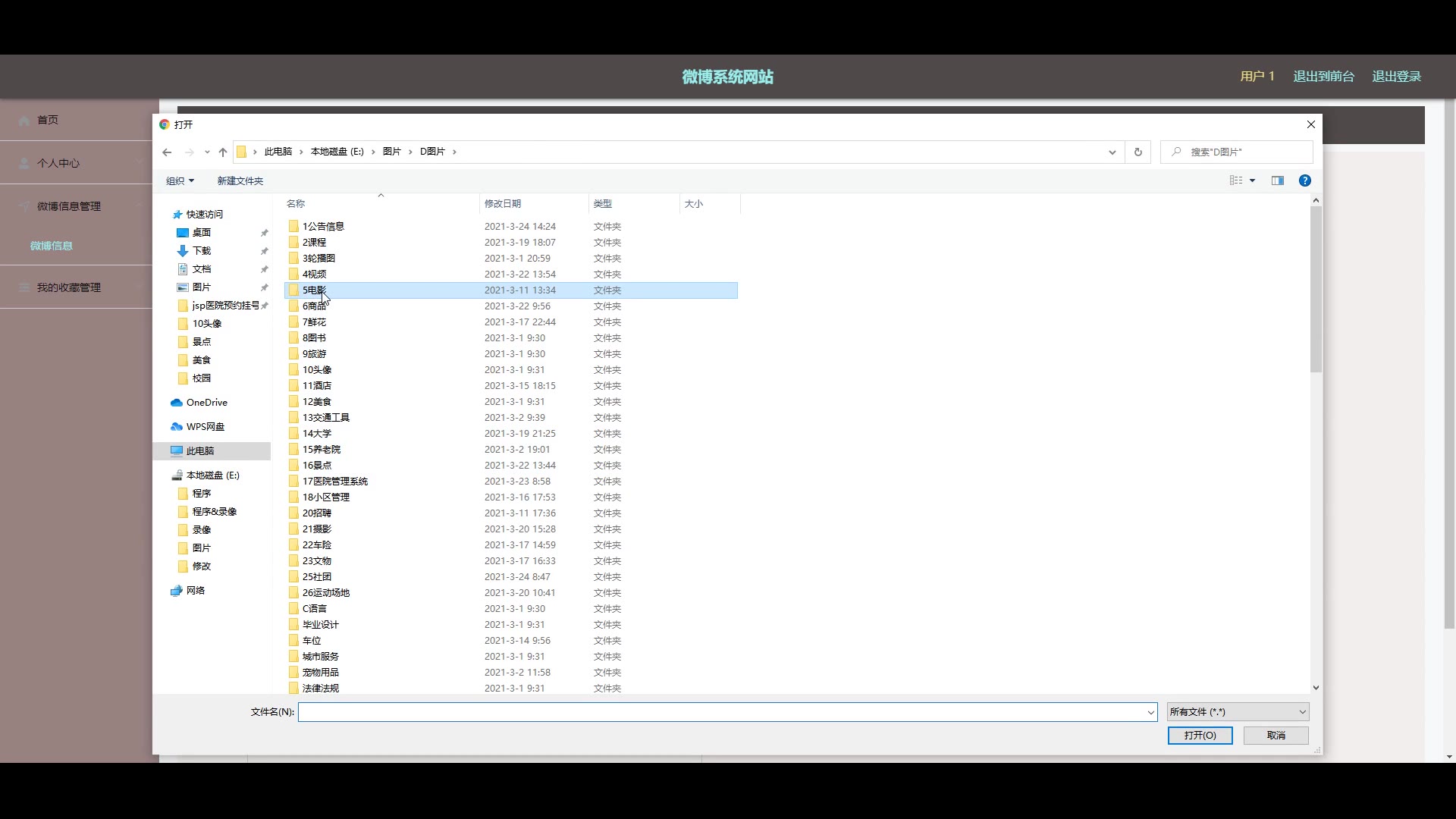Click 退出到前台 link on website
1456x819 pixels.
(1323, 77)
